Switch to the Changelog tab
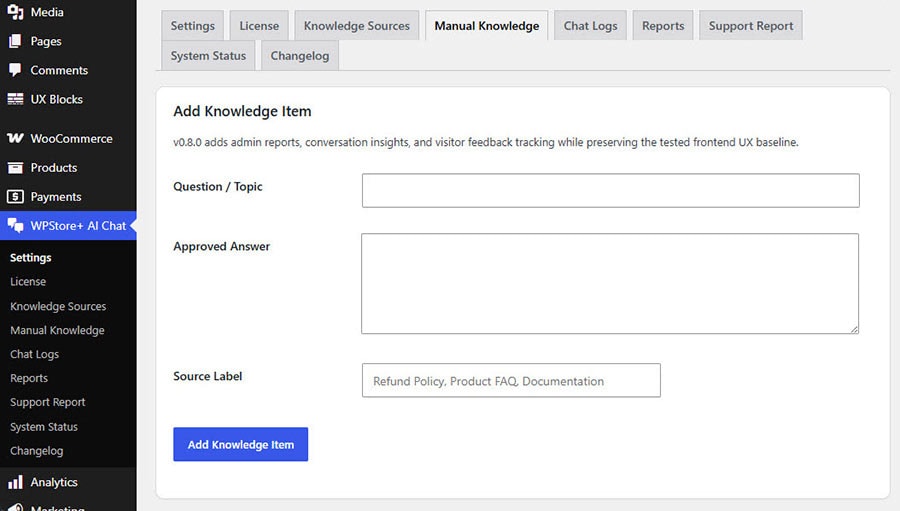This screenshot has height=511, width=900. click(x=300, y=56)
